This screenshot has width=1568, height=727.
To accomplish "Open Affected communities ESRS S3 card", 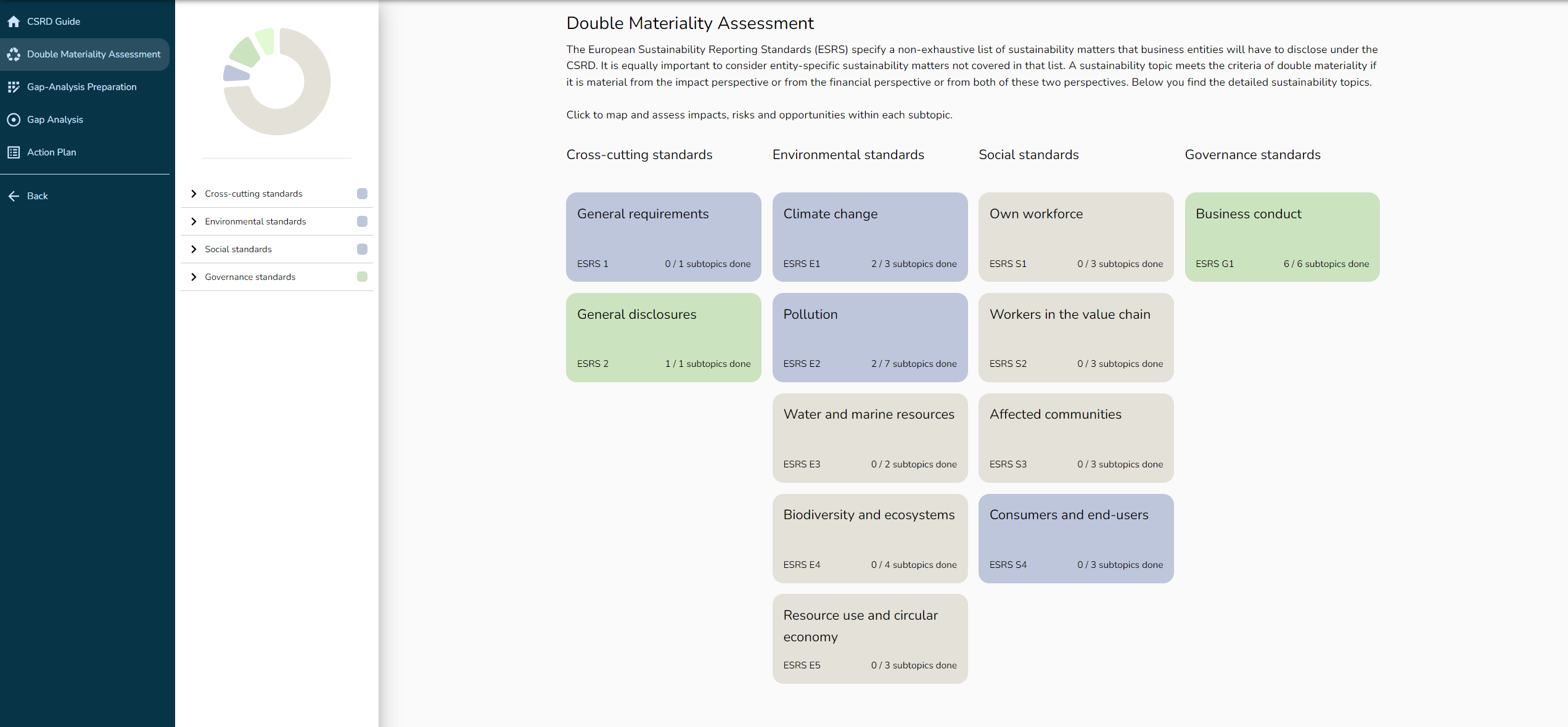I will 1076,438.
